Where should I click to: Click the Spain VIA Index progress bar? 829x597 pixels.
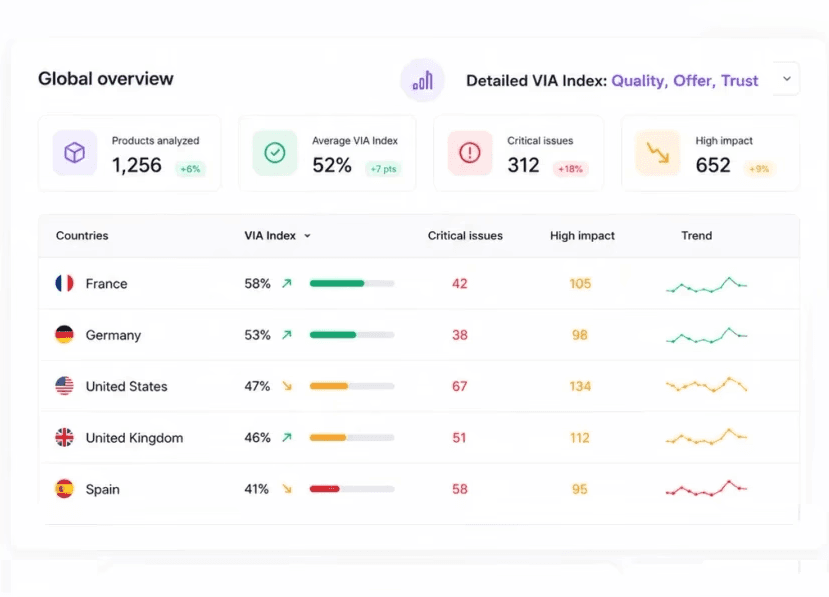pyautogui.click(x=352, y=489)
